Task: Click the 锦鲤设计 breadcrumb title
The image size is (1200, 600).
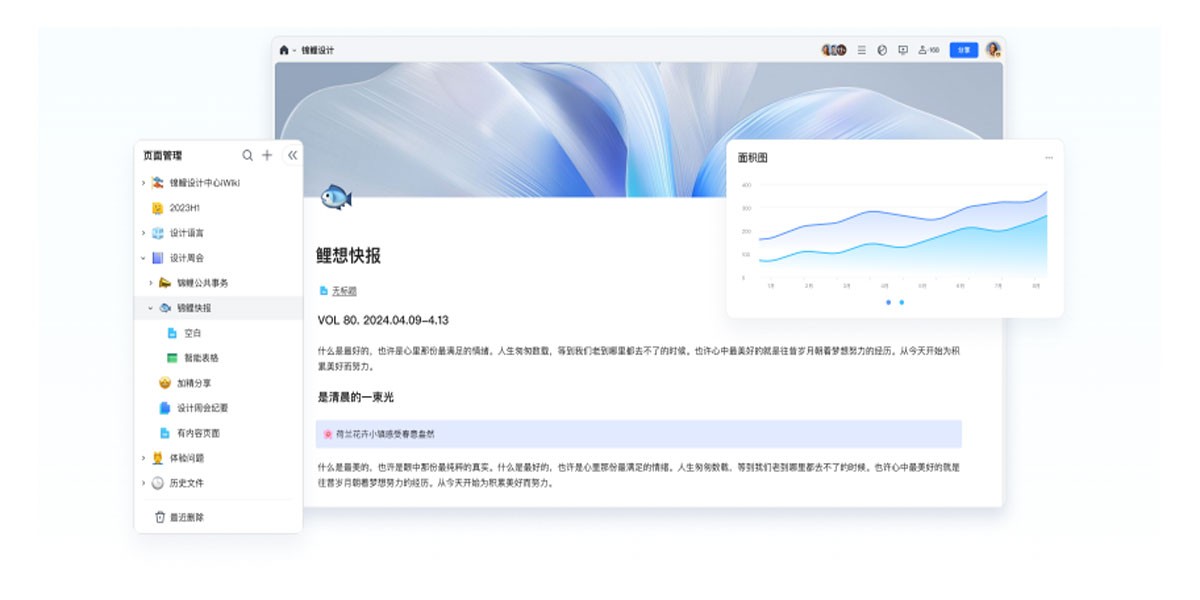Action: tap(318, 50)
